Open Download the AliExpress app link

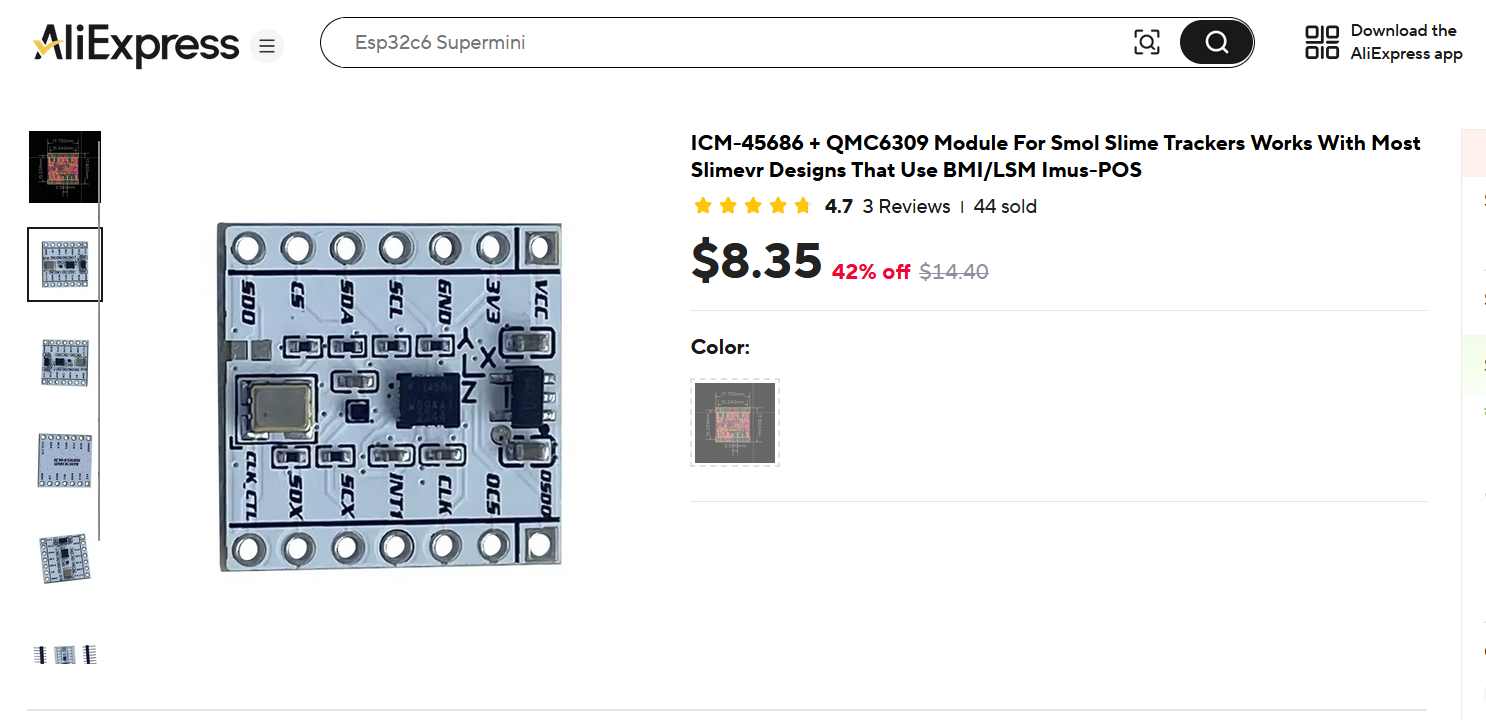[x=1406, y=42]
